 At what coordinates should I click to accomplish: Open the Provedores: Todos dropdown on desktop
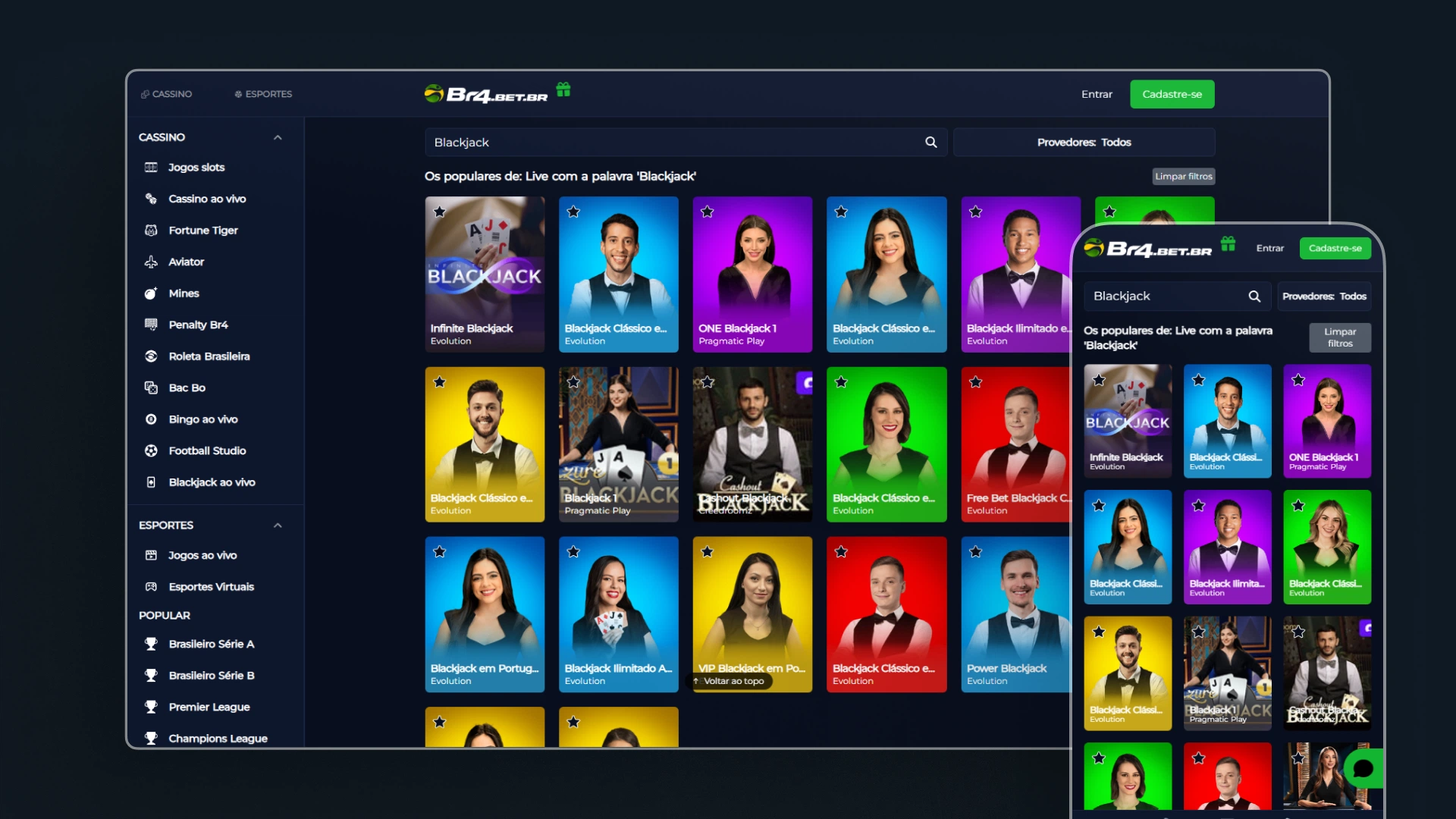pyautogui.click(x=1084, y=143)
